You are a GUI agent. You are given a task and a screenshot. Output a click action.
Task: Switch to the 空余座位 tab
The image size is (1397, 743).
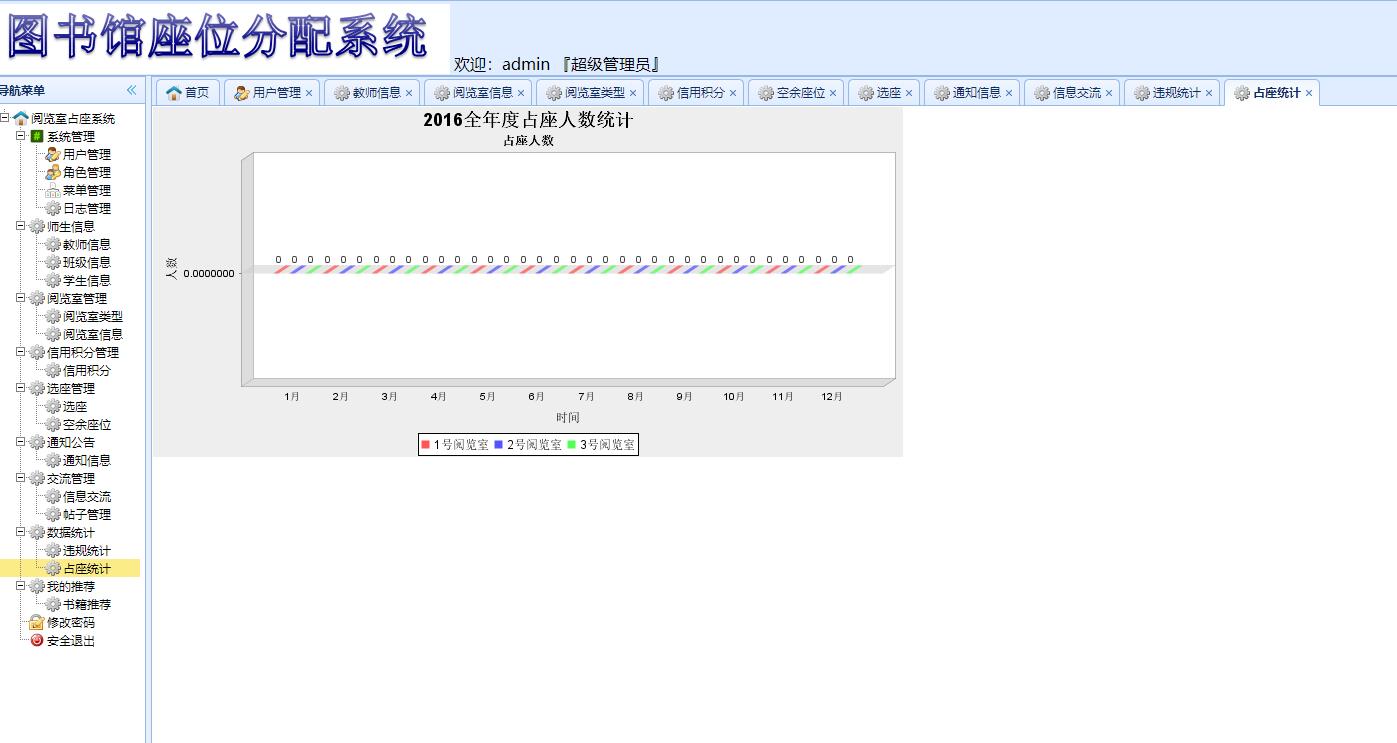[x=796, y=92]
